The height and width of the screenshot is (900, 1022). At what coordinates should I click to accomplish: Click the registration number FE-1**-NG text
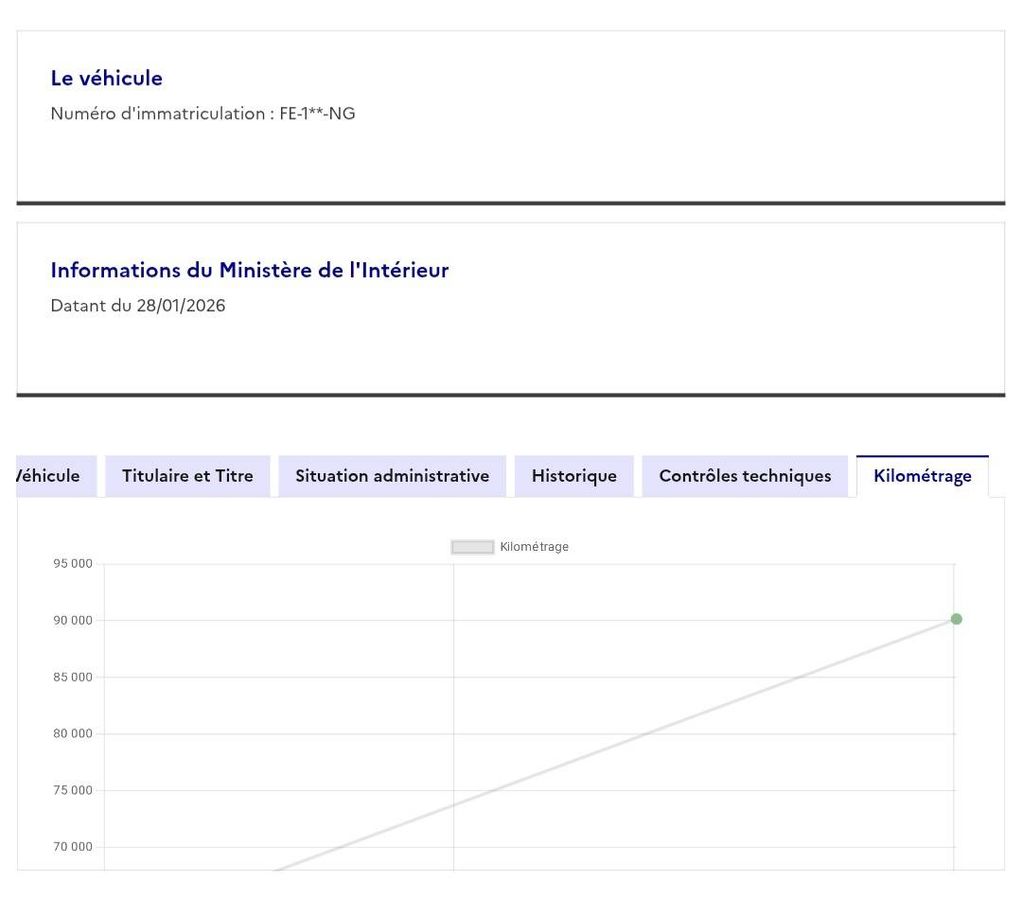click(316, 113)
